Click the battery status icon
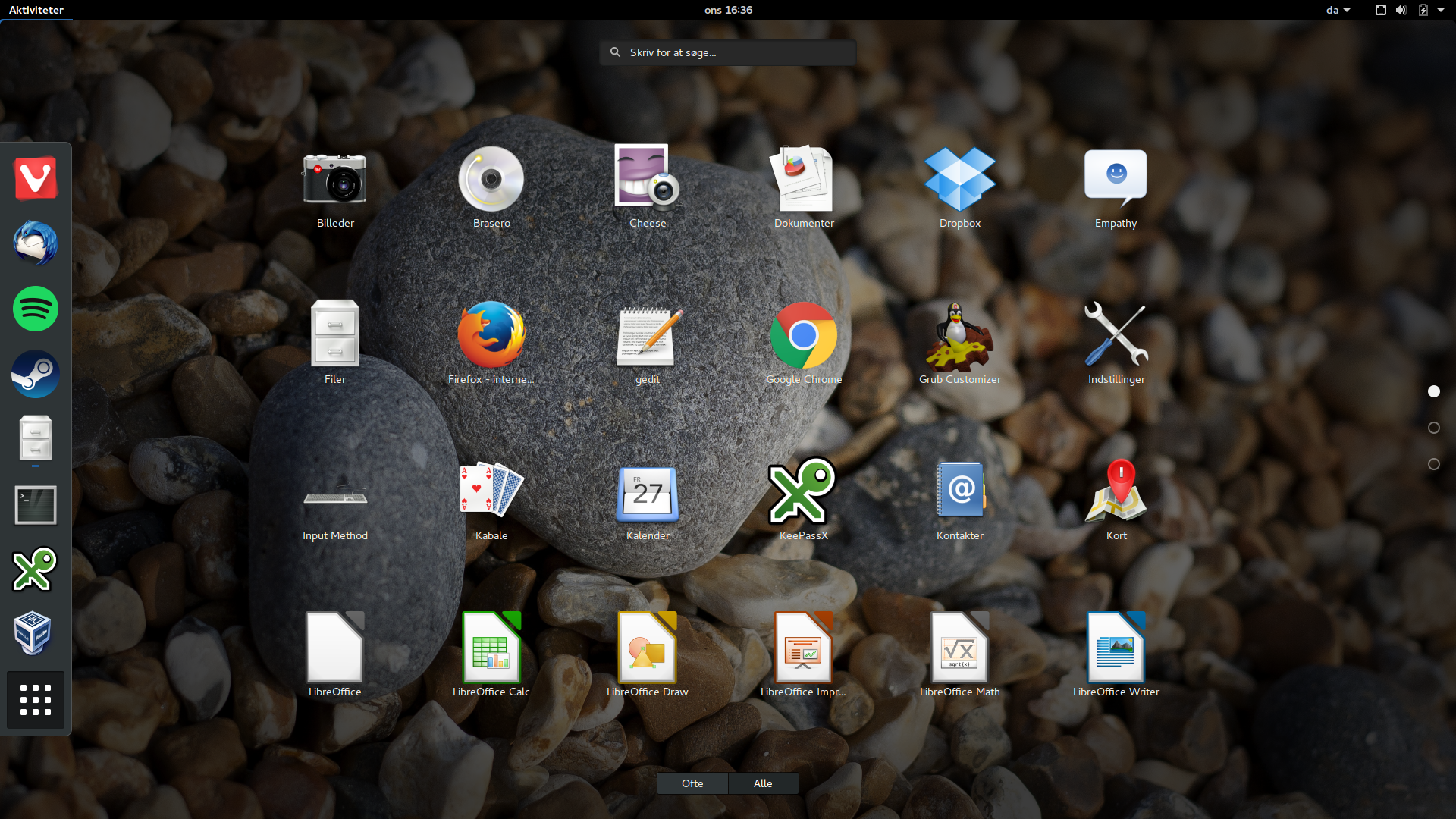 [1423, 10]
